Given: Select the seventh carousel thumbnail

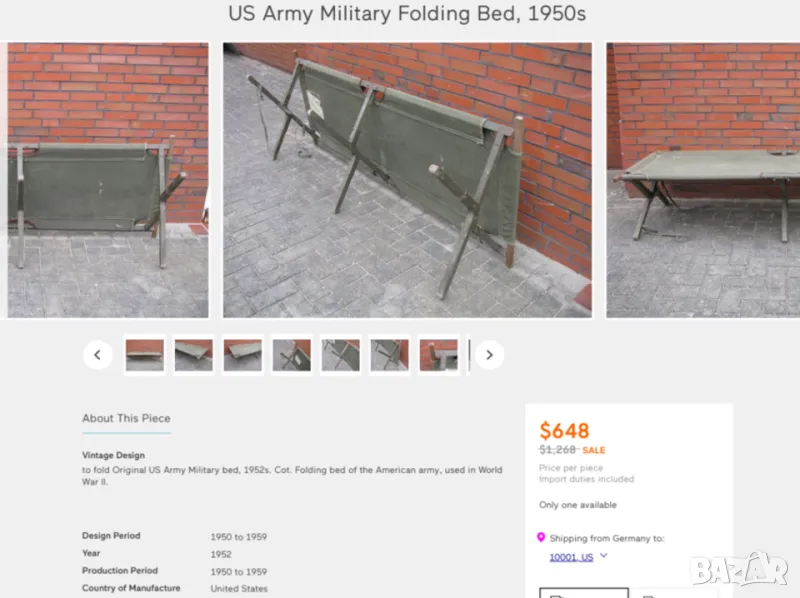Looking at the screenshot, I should point(439,355).
